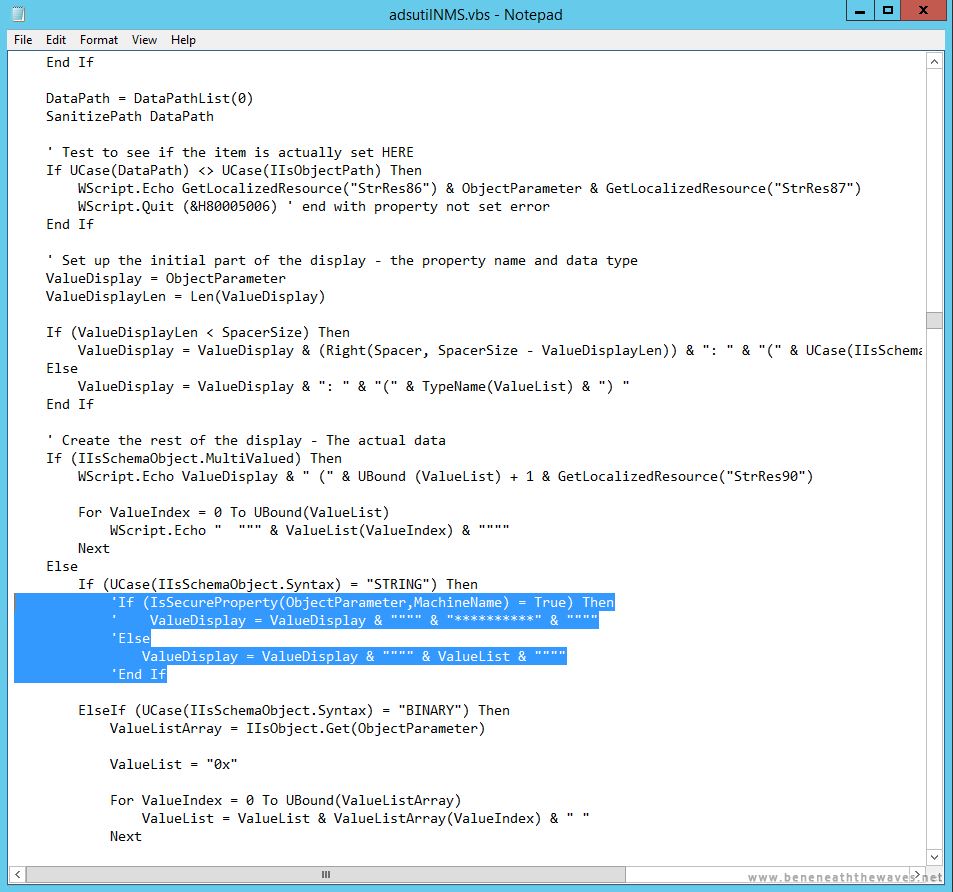This screenshot has width=953, height=892.
Task: Click the WScript.Echo line with StrRes86
Action: click(470, 188)
